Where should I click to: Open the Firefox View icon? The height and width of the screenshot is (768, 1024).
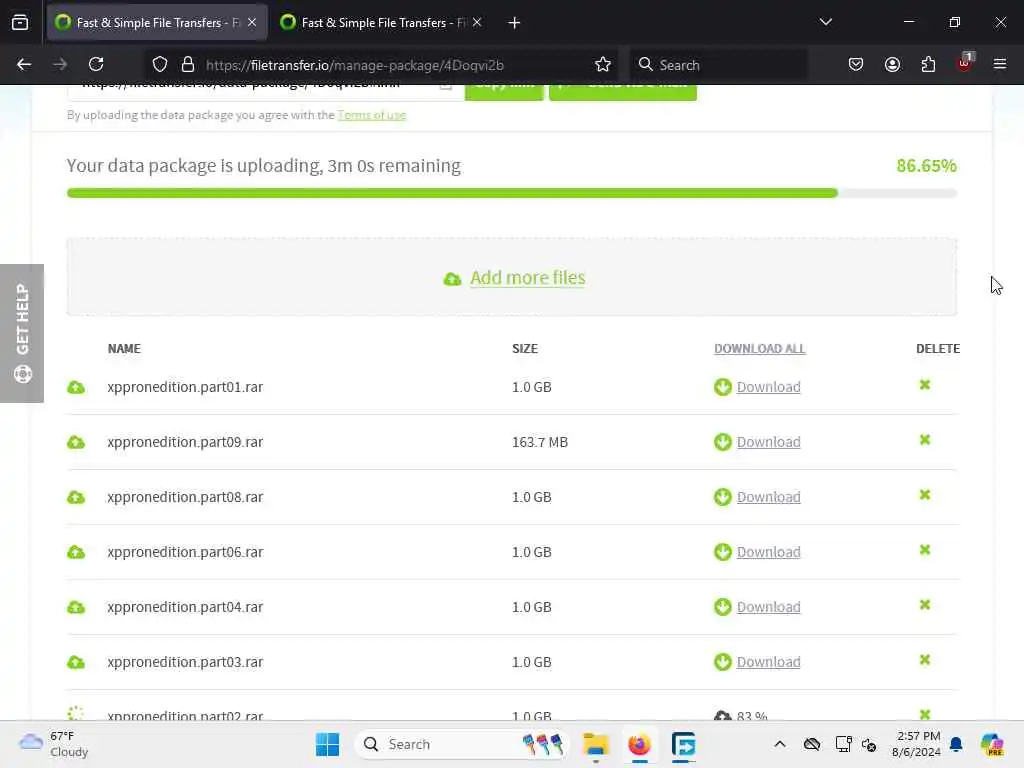20,23
